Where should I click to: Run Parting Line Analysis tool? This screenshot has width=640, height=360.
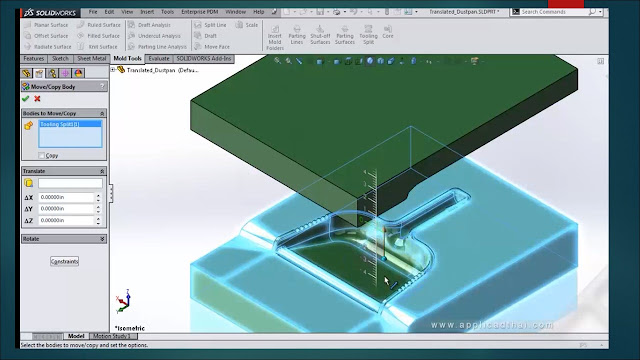tap(158, 47)
